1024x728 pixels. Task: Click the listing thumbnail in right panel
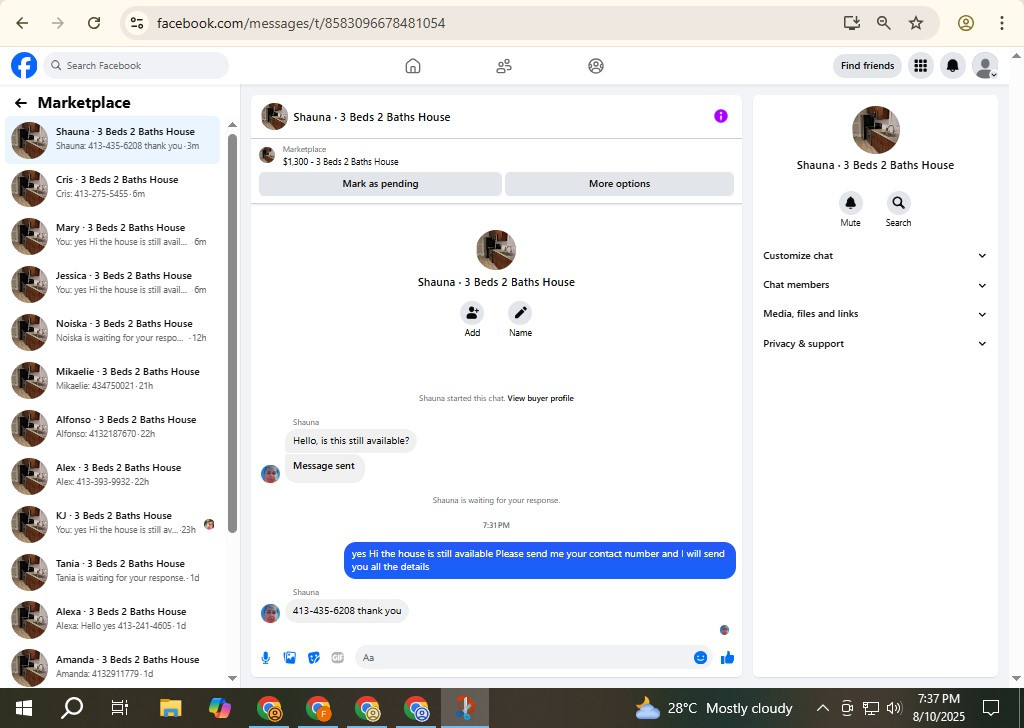pyautogui.click(x=875, y=130)
